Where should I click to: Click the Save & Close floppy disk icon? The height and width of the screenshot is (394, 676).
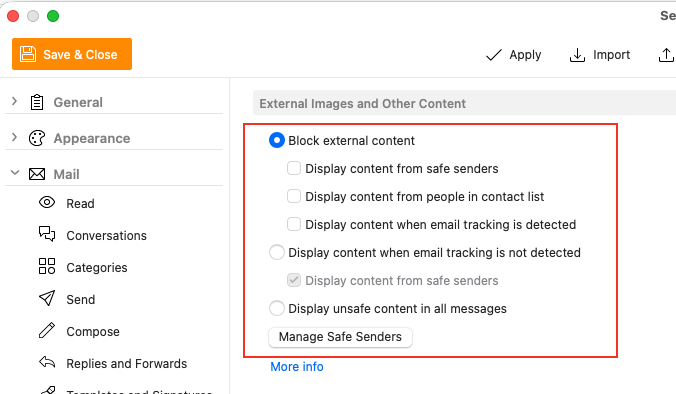28,54
